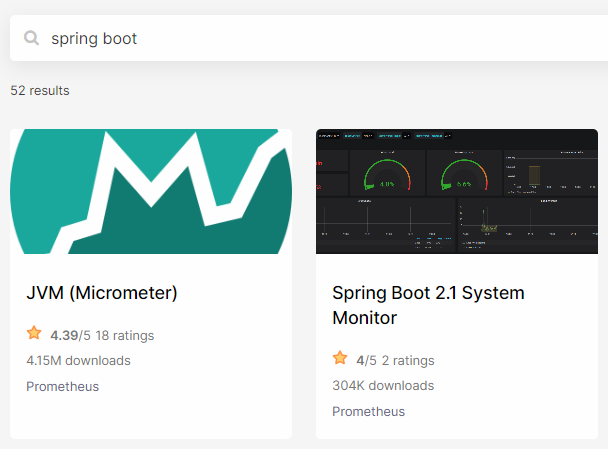The width and height of the screenshot is (608, 449).
Task: Click the '4.15M downloads' text
Action: pos(78,361)
